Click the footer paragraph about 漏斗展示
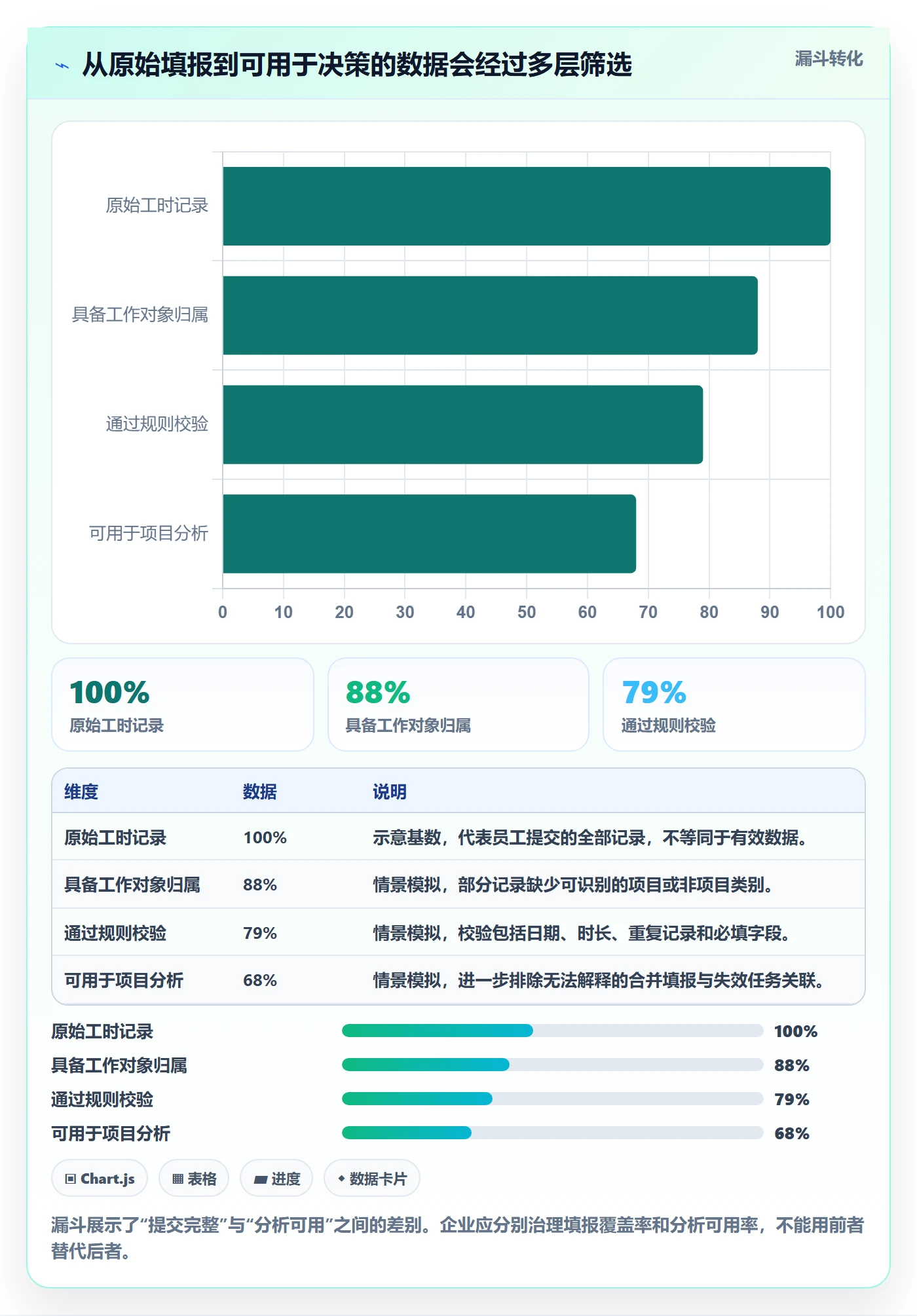Viewport: 917px width, 1316px height. point(458,1237)
